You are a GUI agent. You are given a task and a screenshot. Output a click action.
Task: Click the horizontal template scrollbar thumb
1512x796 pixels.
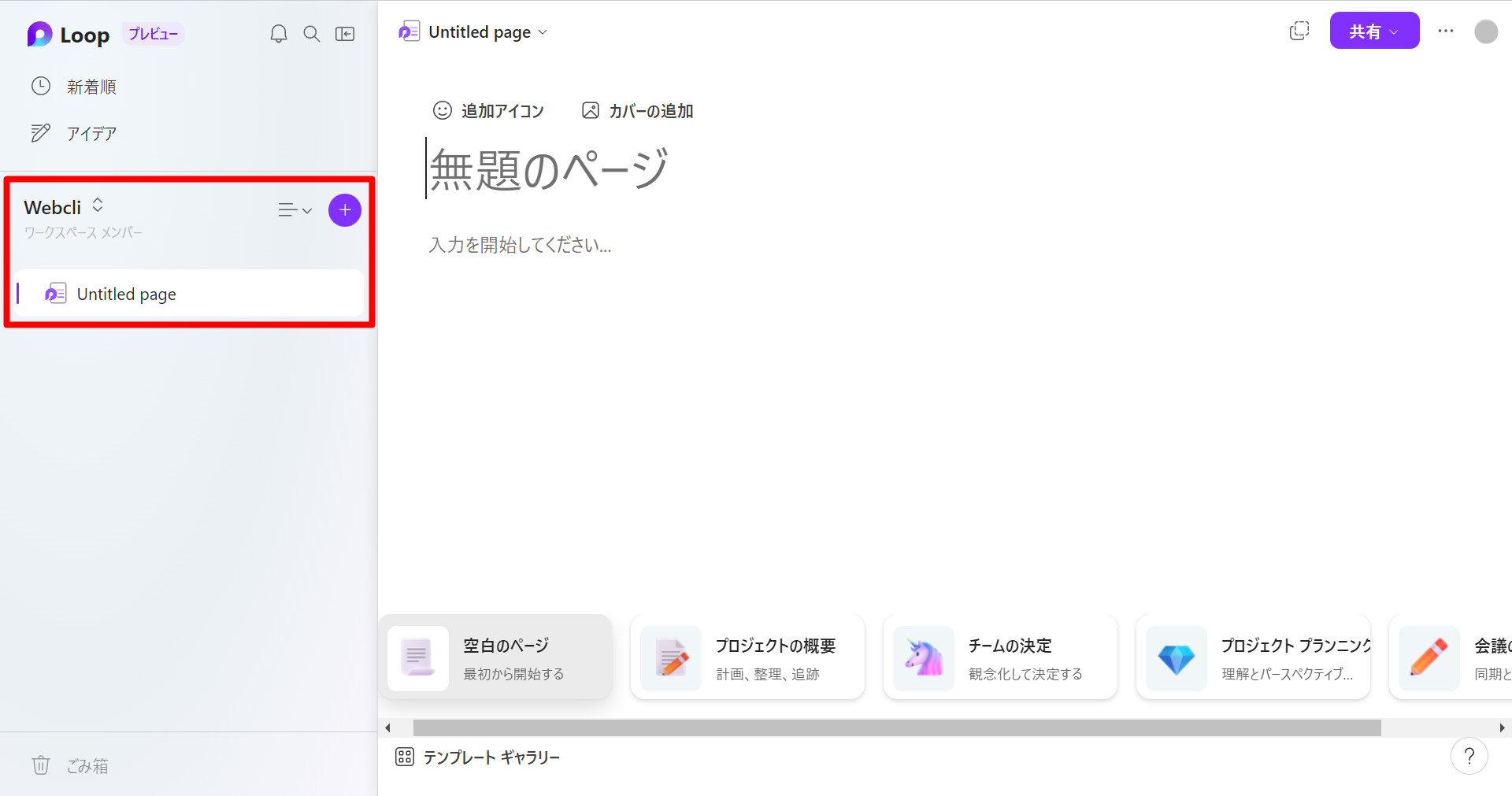(897, 728)
